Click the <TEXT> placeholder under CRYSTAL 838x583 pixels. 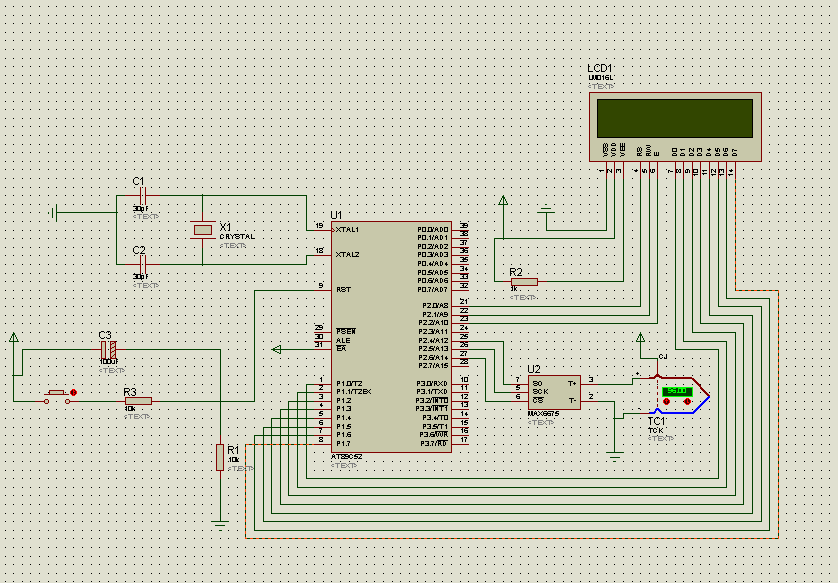pos(234,246)
